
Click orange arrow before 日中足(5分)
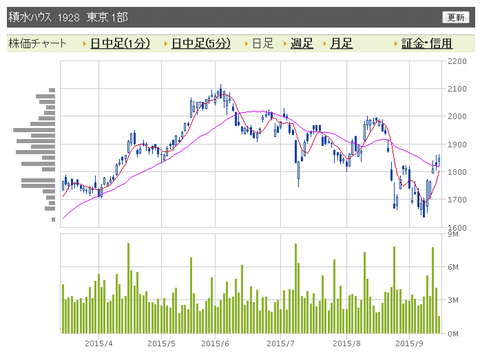click(165, 44)
